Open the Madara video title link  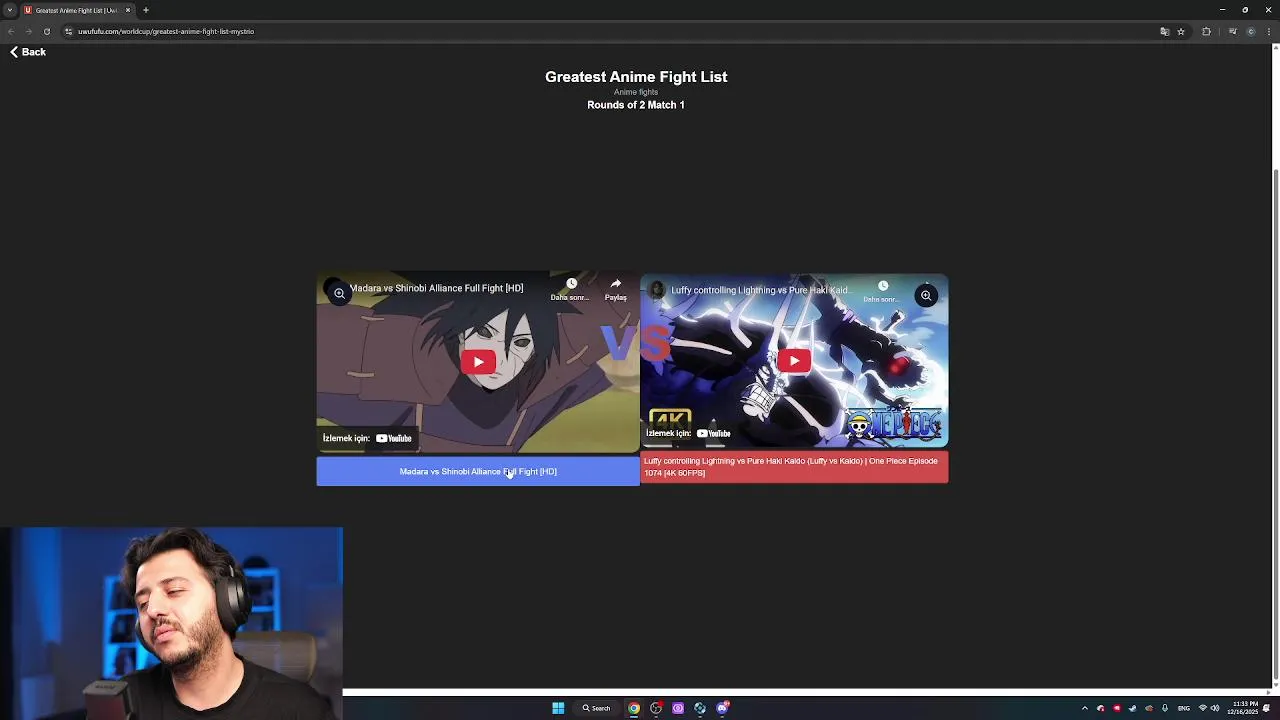pos(436,288)
